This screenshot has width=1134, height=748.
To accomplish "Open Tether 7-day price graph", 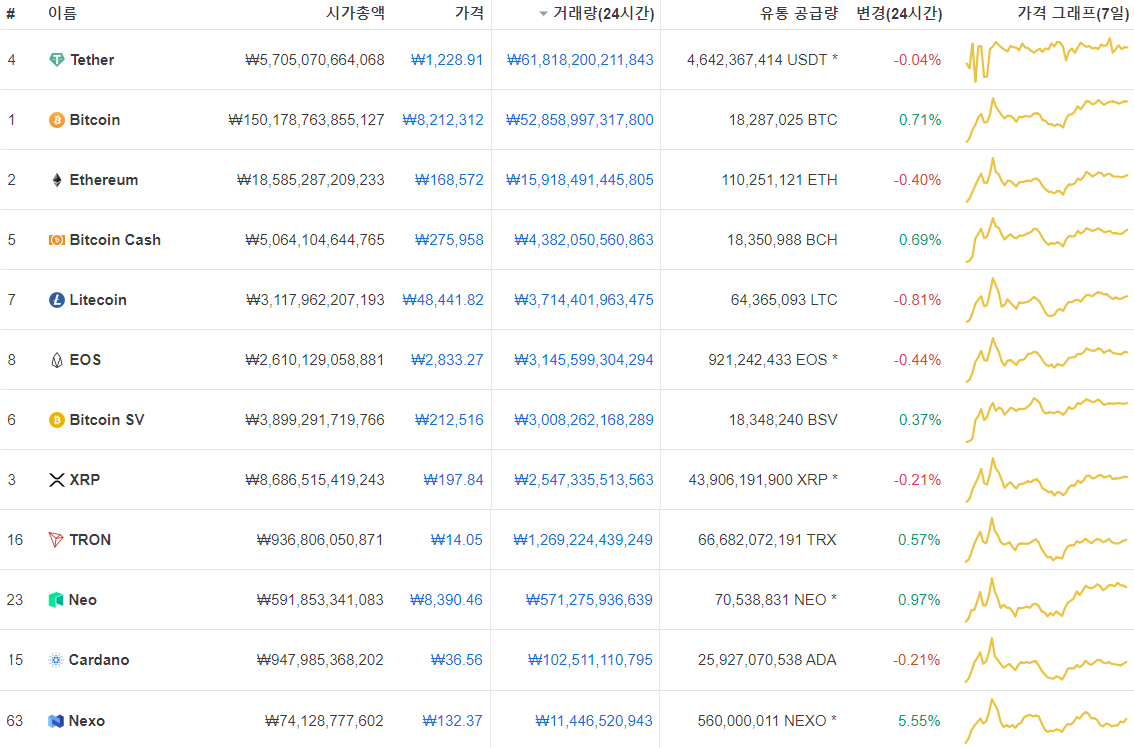I will (x=1047, y=59).
